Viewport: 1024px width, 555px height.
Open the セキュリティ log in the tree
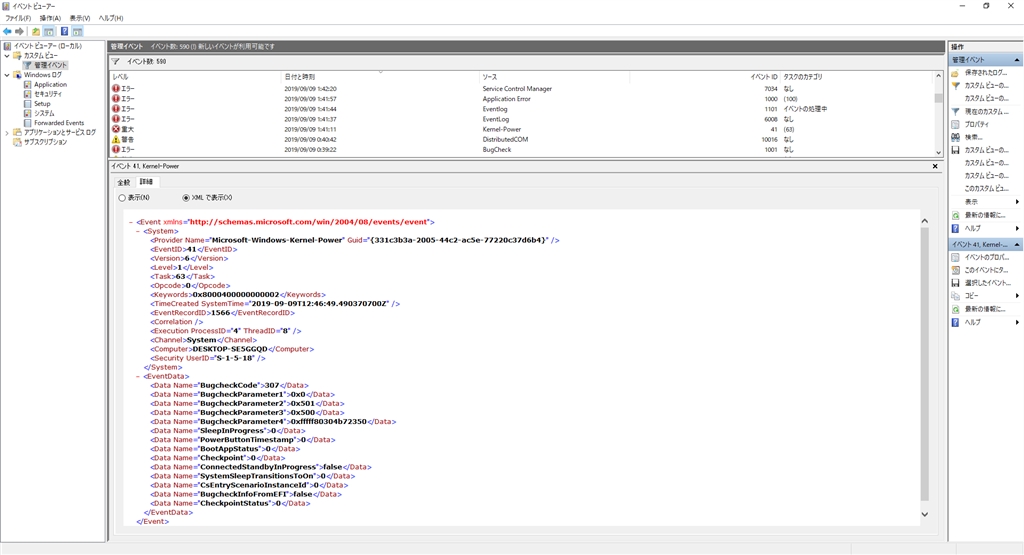[48, 94]
